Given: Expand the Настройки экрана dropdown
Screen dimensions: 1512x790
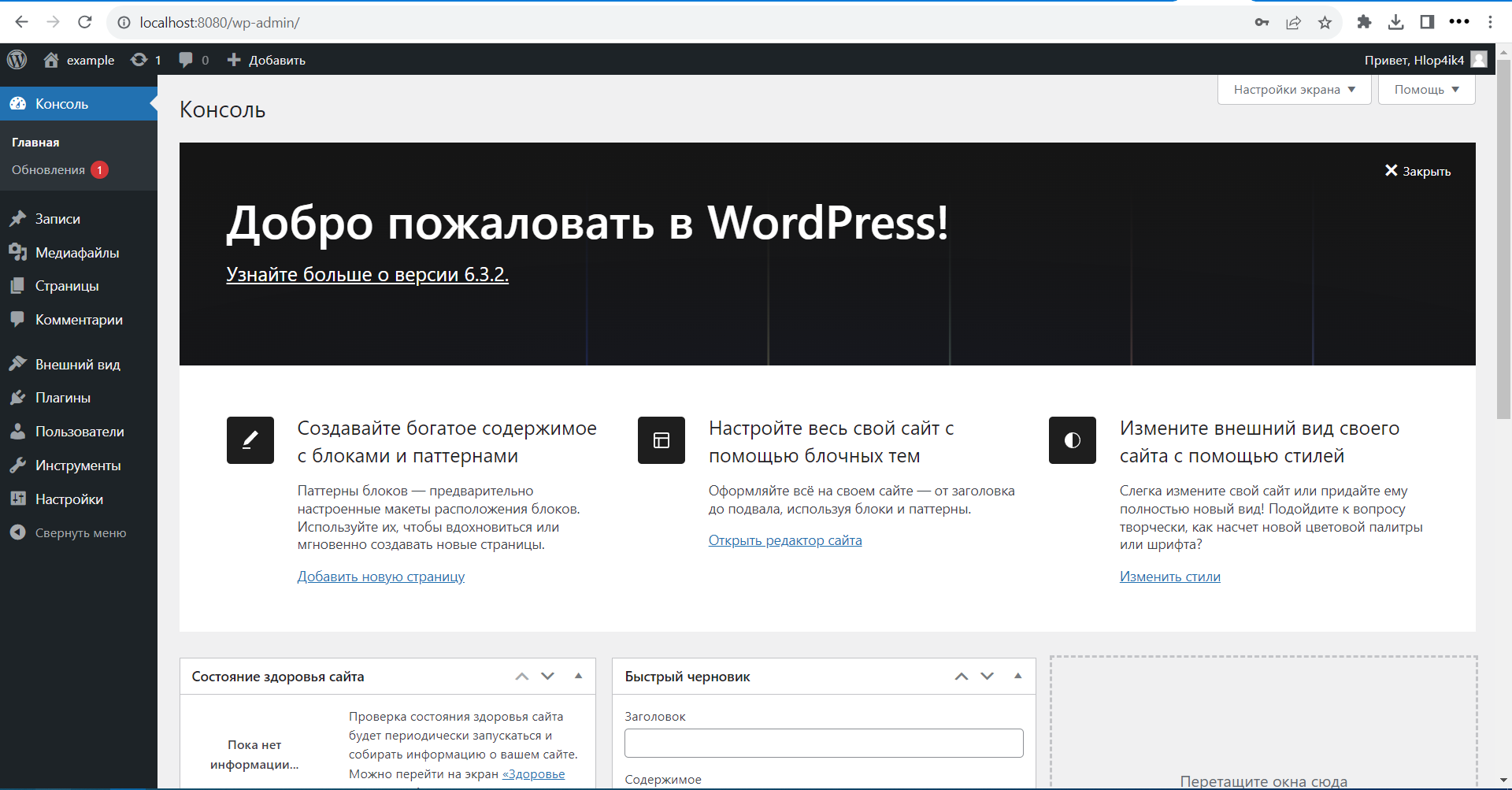Looking at the screenshot, I should [x=1294, y=90].
